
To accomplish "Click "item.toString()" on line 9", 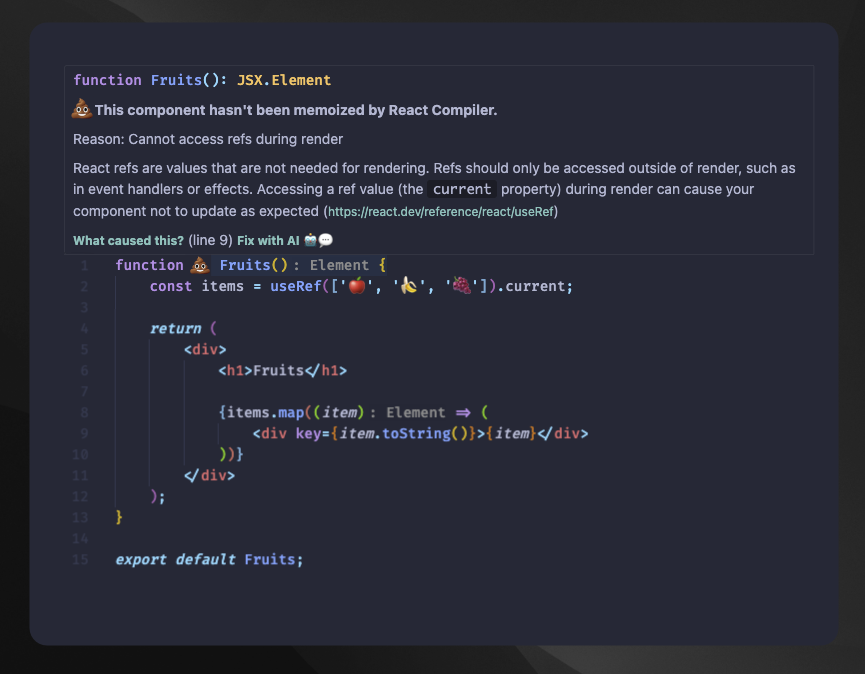I will point(403,434).
